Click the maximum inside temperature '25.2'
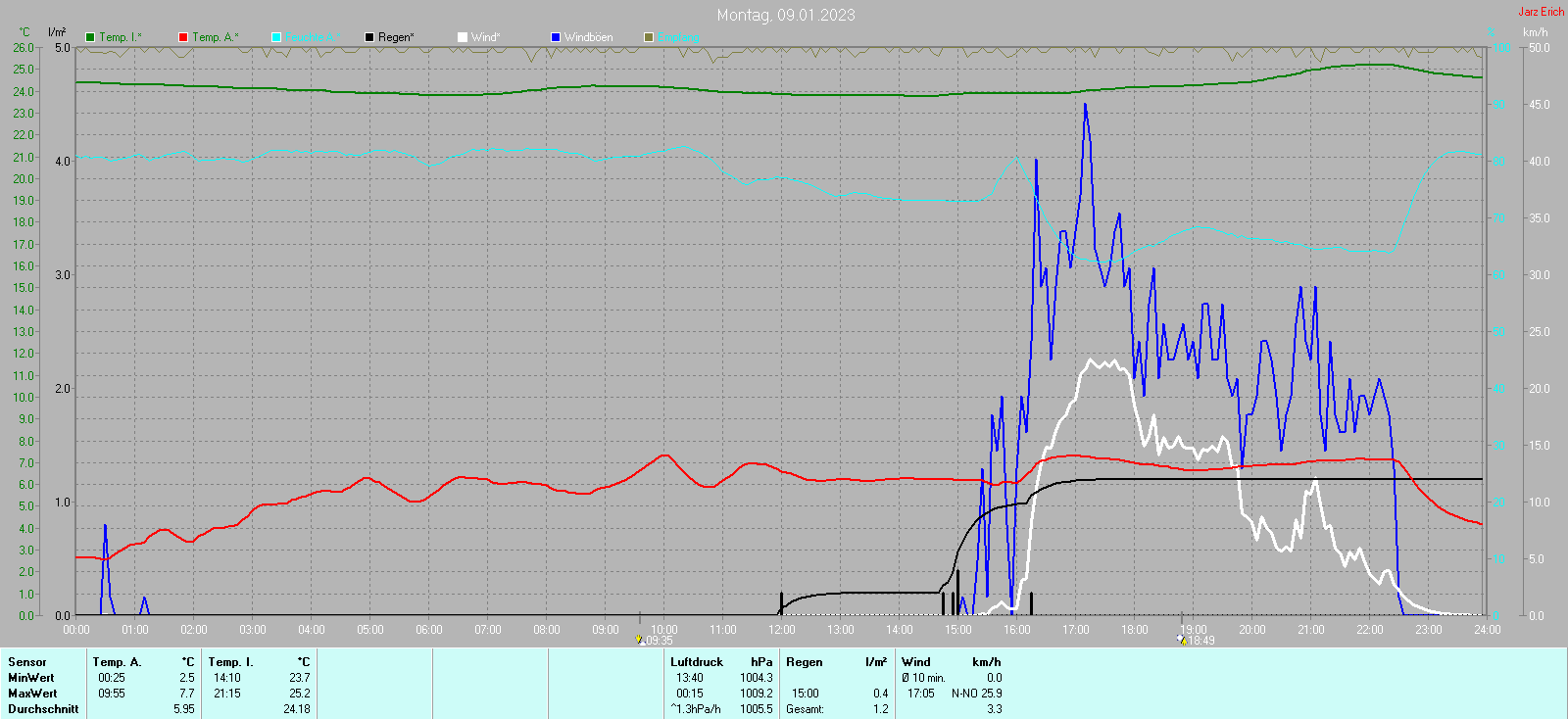 [300, 694]
